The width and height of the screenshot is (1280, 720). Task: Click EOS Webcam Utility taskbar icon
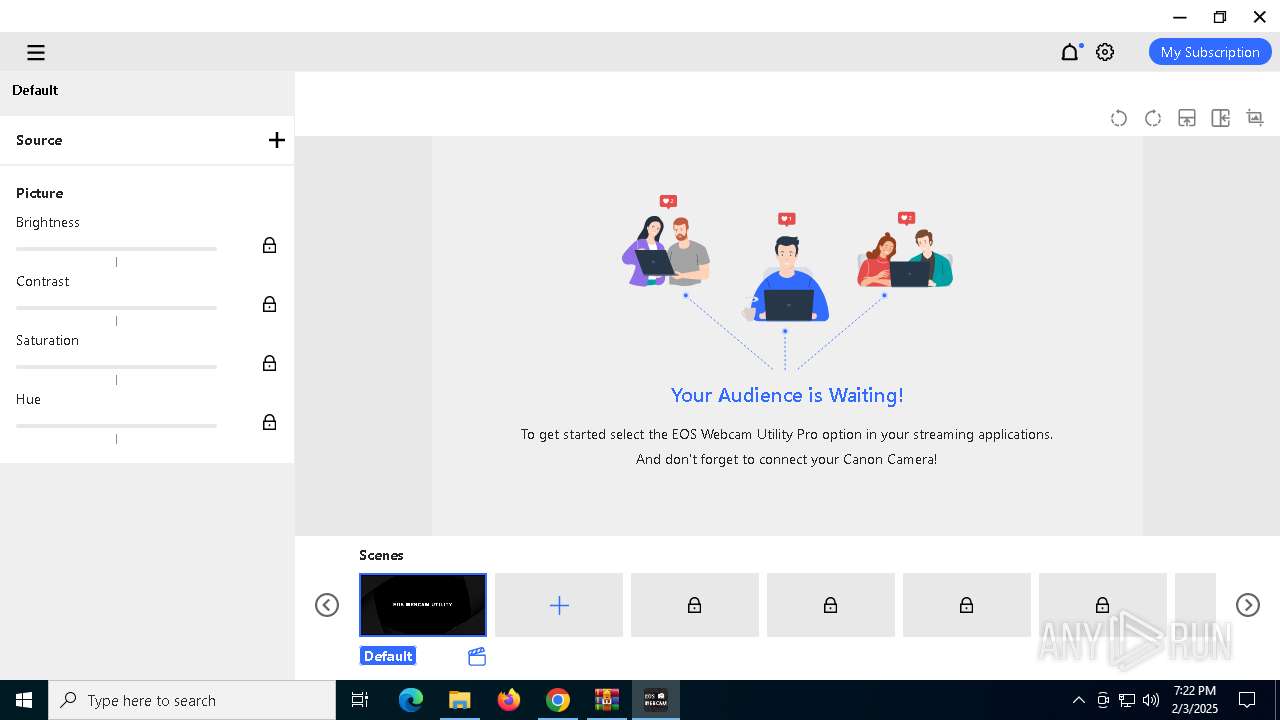point(656,700)
